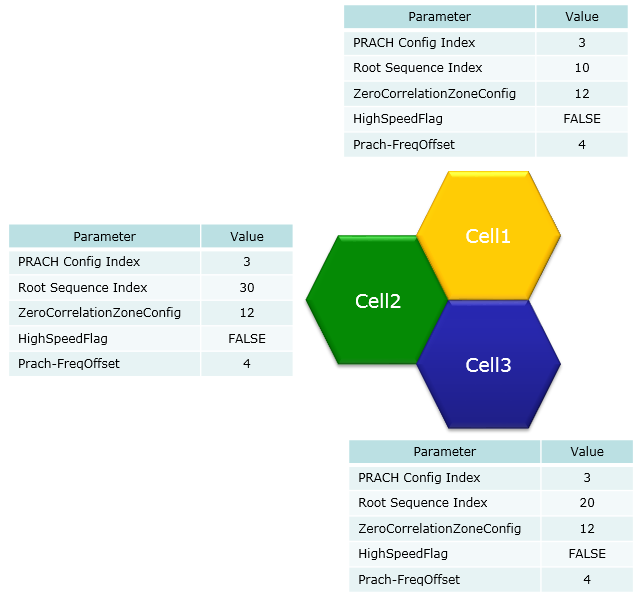Click FALSE value in Cell1's table
Screen dimensions: 640x599
click(x=582, y=119)
